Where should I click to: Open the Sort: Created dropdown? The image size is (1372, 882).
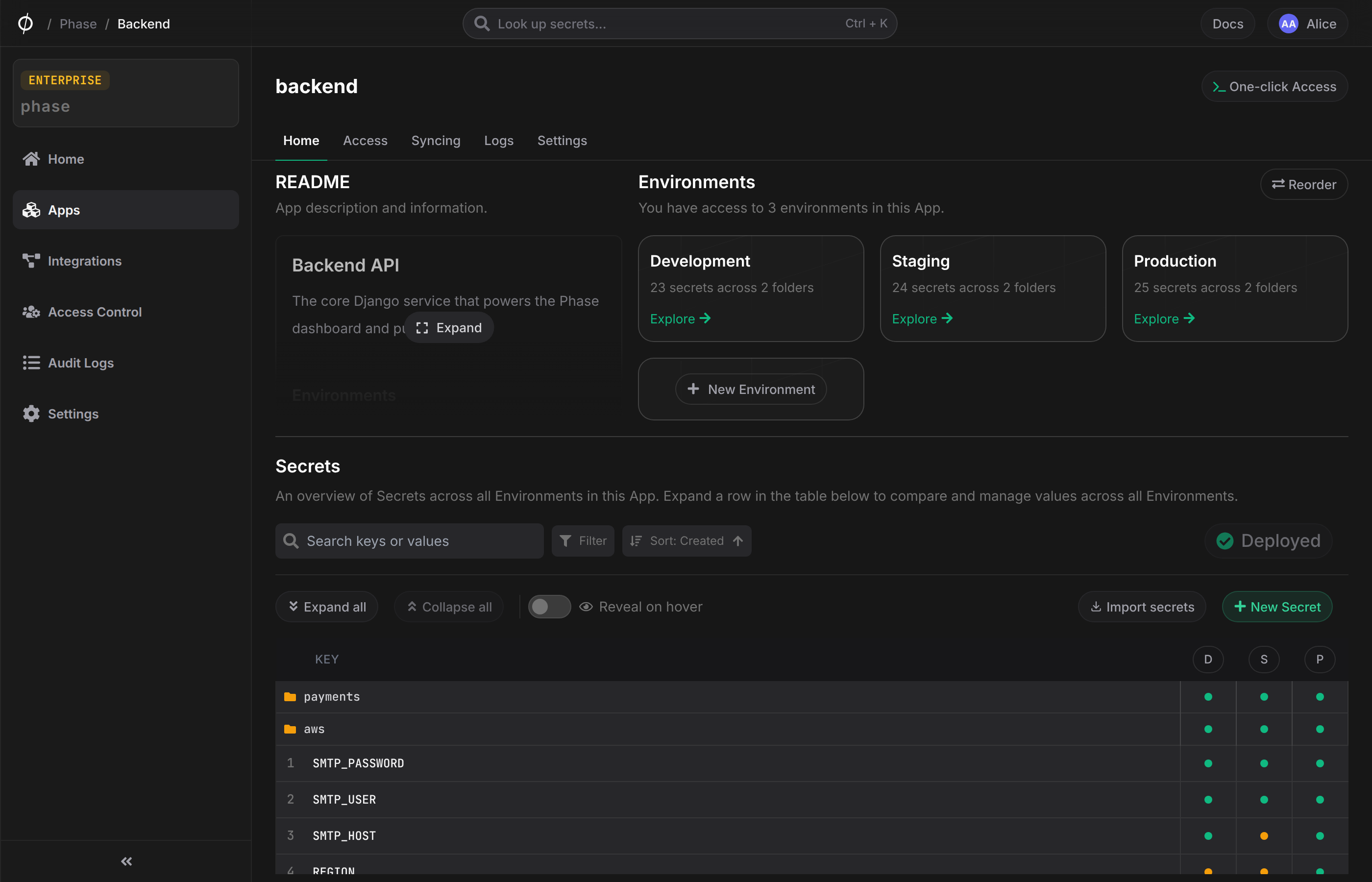click(686, 540)
